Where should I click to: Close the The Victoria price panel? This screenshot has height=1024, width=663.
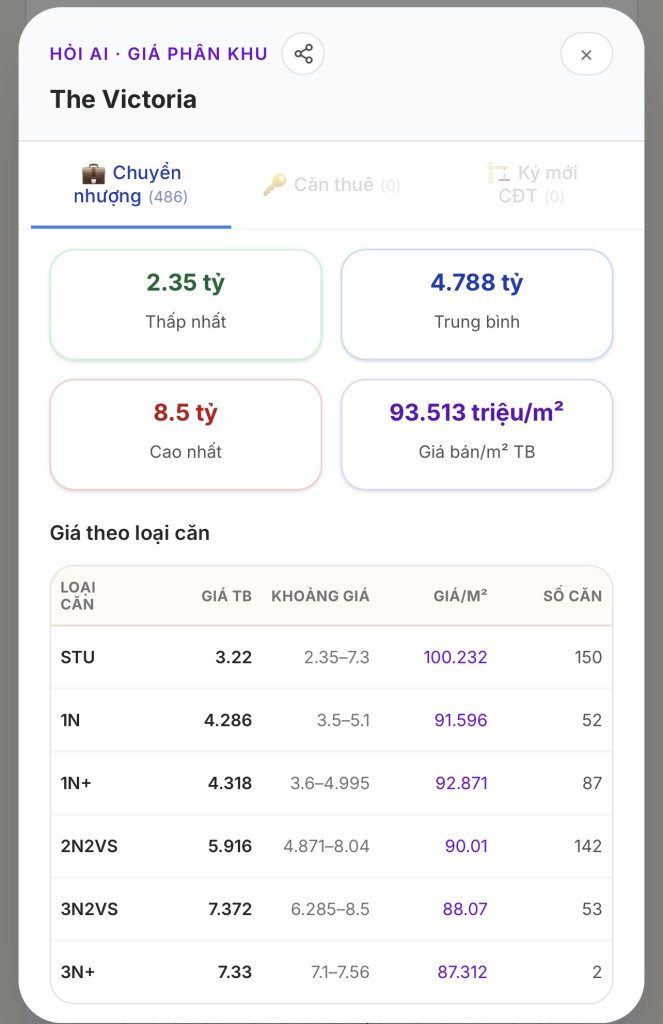click(586, 55)
